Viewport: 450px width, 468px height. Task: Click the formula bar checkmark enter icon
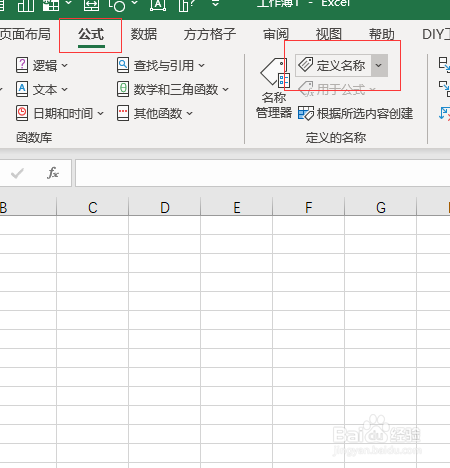click(x=17, y=173)
